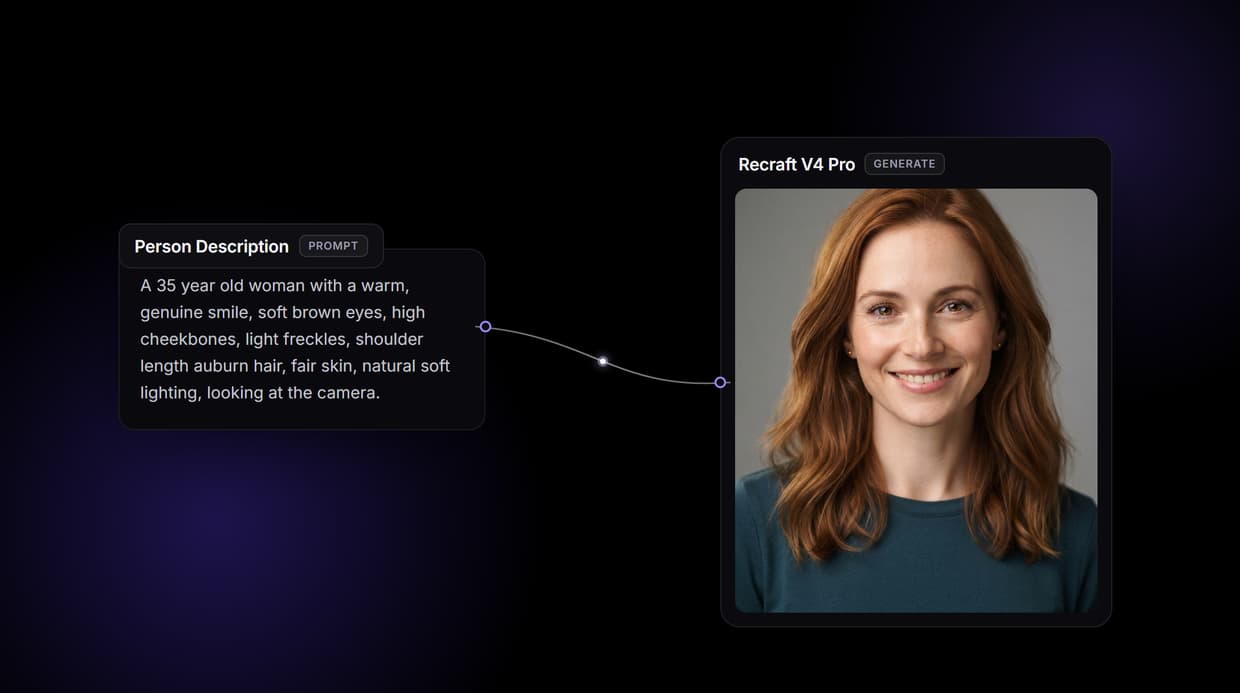
Task: Click the GENERATE button on Recraft V4 Pro
Action: click(x=904, y=164)
